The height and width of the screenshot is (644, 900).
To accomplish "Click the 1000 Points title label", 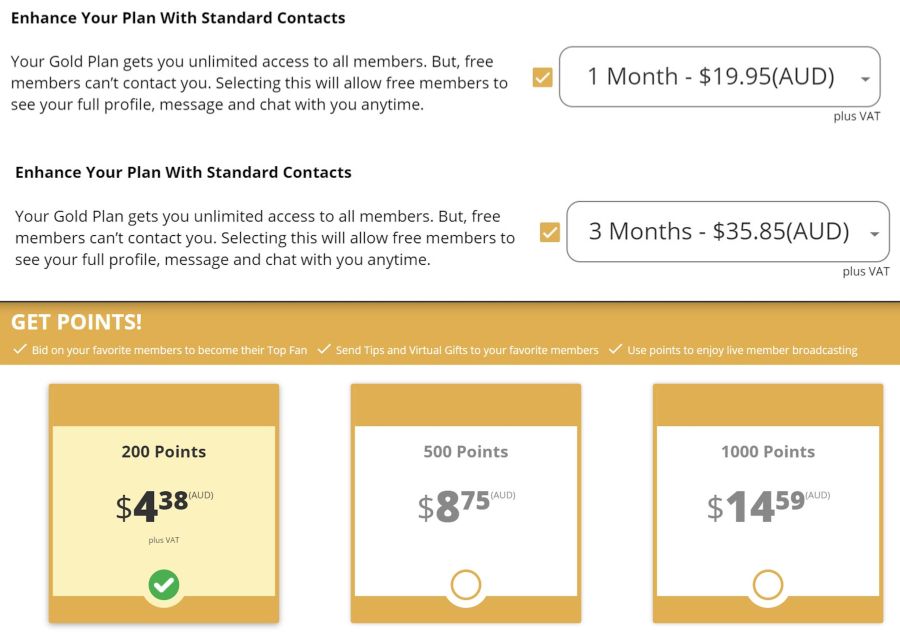I will coord(768,452).
